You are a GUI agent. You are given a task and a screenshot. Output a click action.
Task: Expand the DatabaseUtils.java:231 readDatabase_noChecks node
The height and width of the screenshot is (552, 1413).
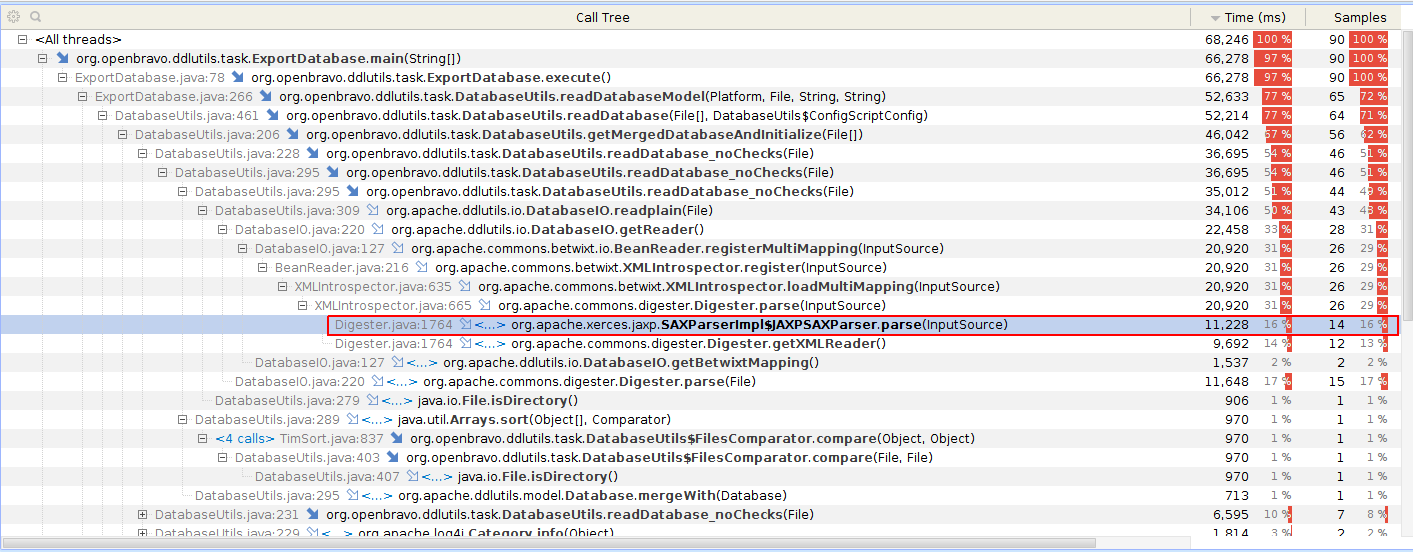[x=142, y=515]
